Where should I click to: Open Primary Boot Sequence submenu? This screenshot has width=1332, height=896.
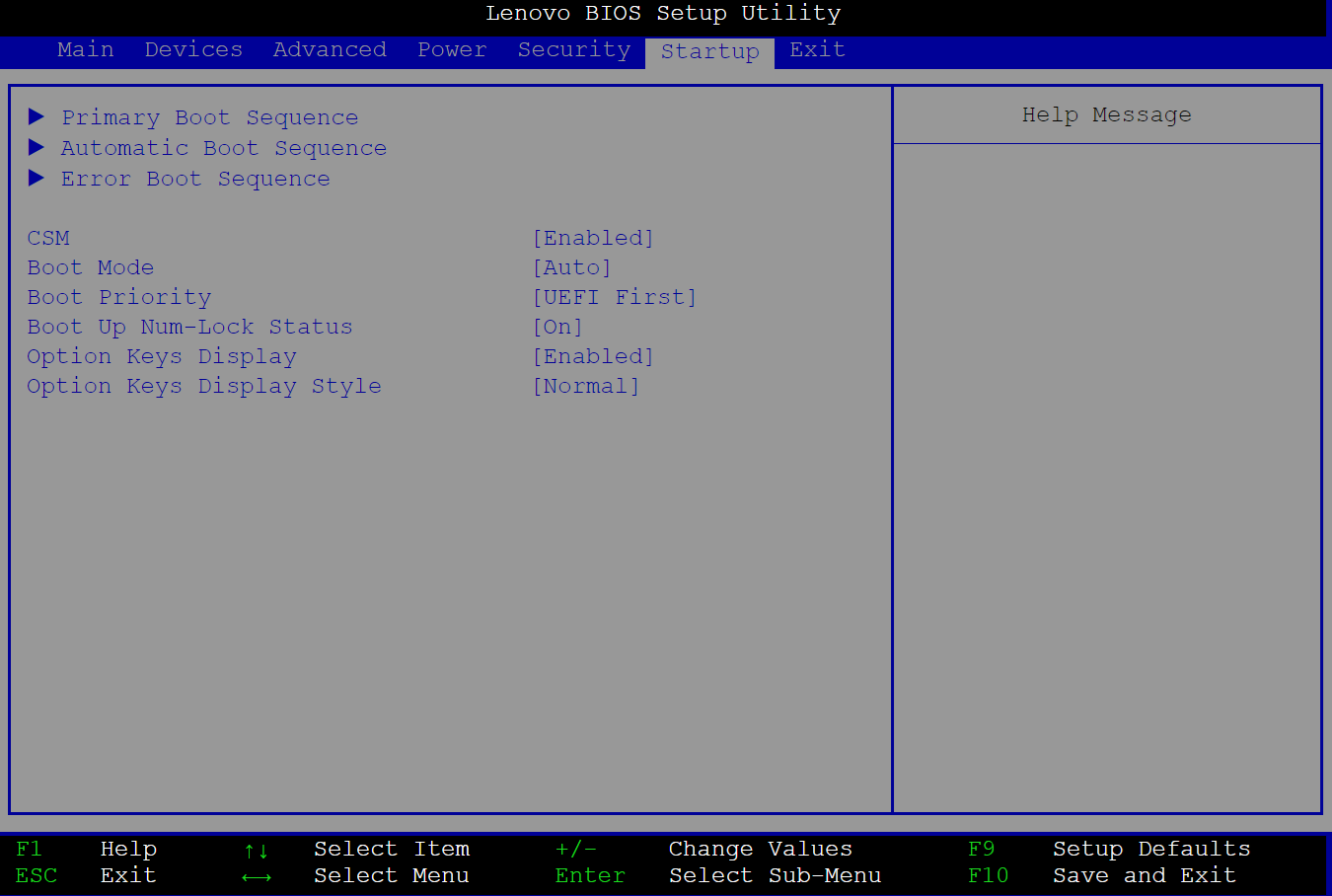coord(209,117)
